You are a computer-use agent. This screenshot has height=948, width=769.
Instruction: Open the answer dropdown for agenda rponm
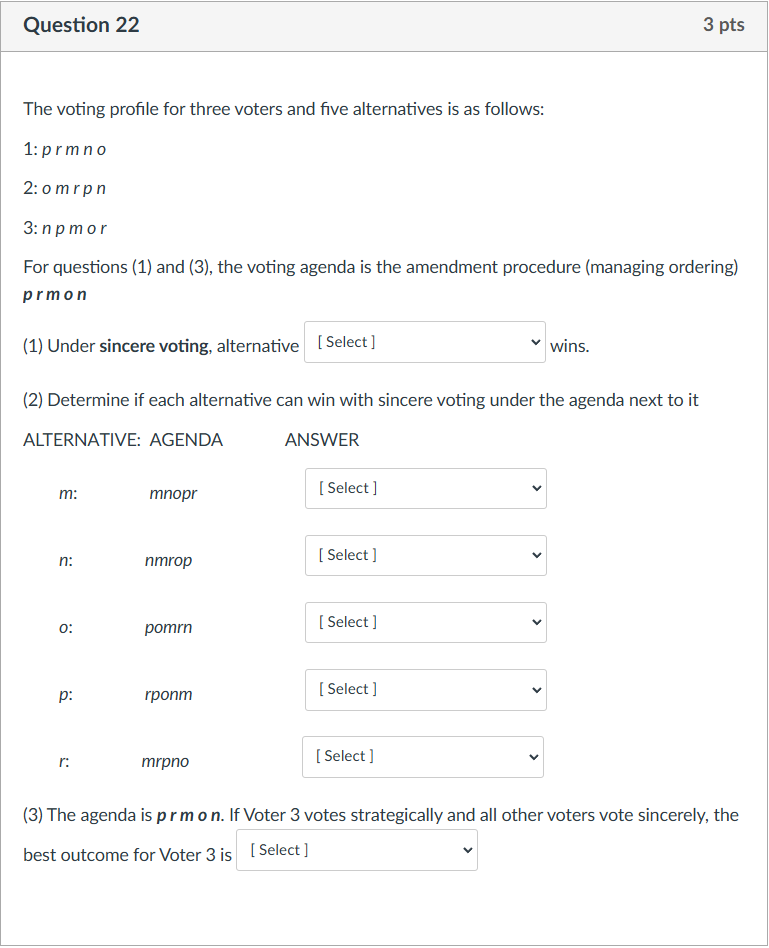coord(425,690)
